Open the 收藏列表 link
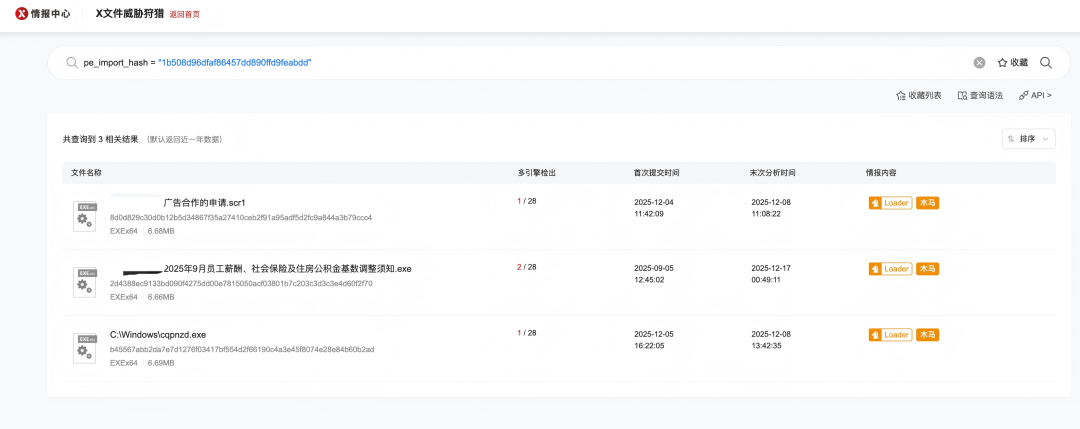This screenshot has width=1080, height=429. tap(918, 96)
